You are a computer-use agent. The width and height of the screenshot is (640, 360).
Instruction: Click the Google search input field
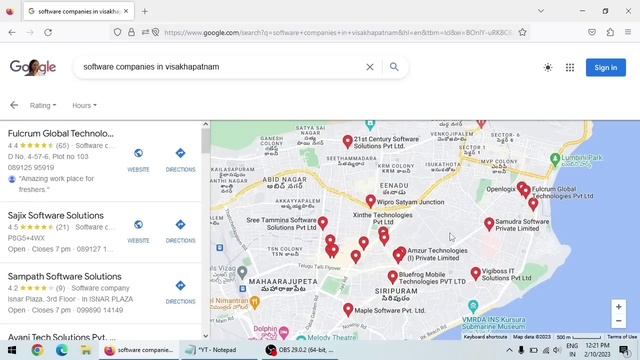click(x=220, y=67)
